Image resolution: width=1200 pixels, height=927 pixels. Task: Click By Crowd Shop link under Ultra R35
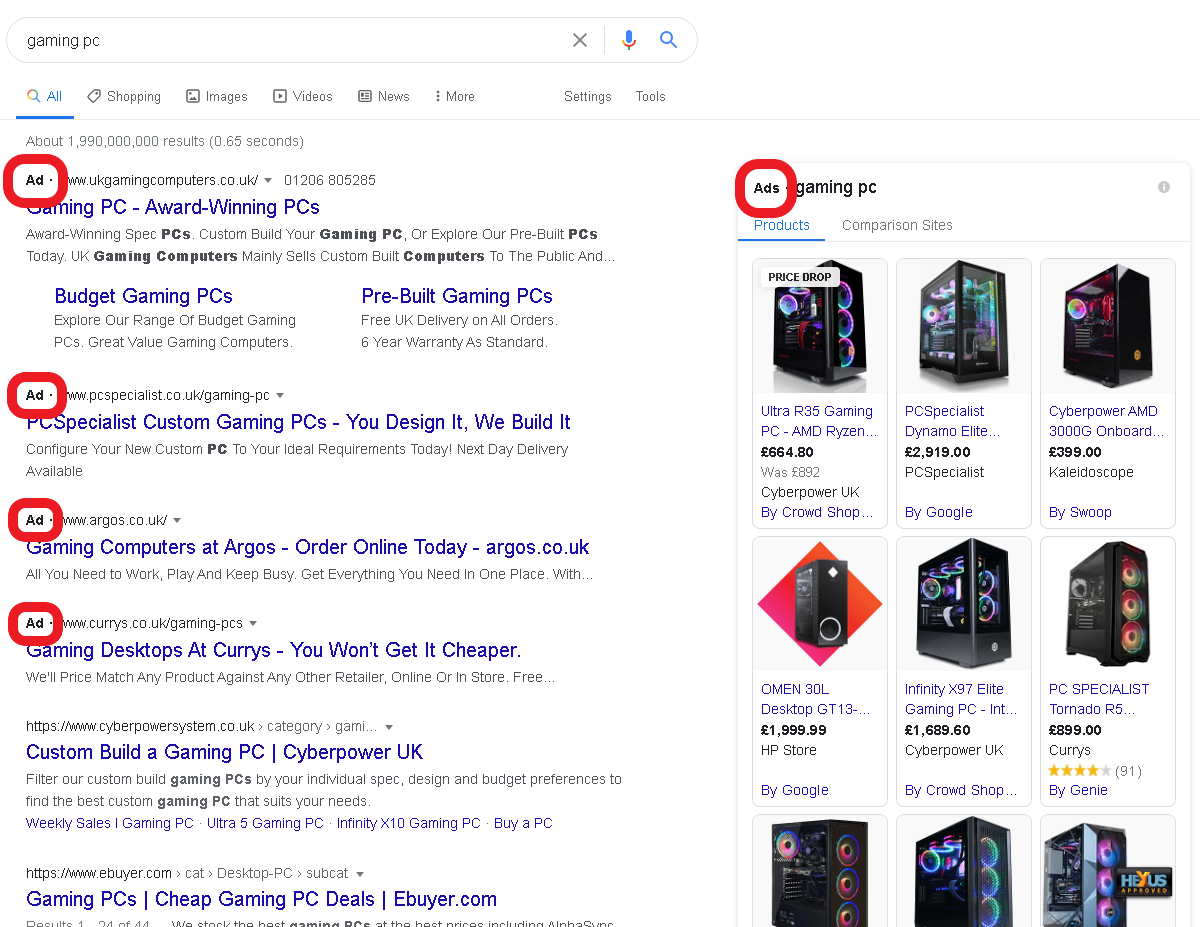pos(817,512)
